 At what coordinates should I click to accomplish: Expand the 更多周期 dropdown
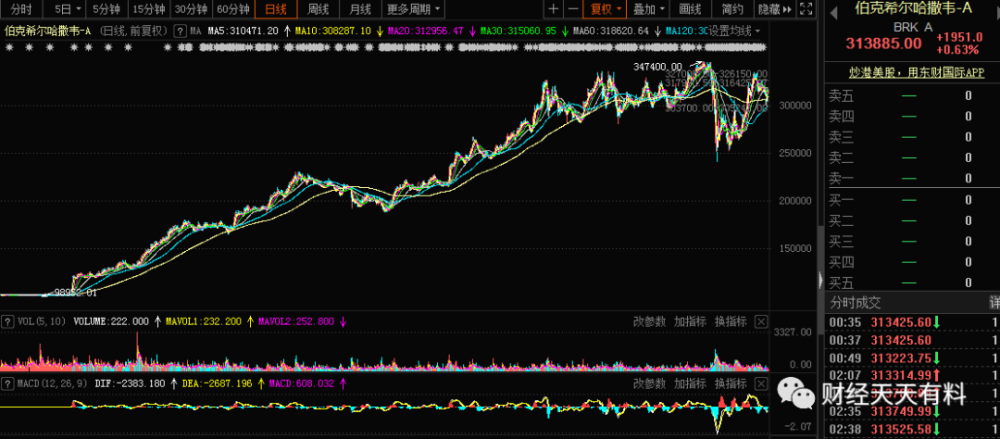click(413, 9)
